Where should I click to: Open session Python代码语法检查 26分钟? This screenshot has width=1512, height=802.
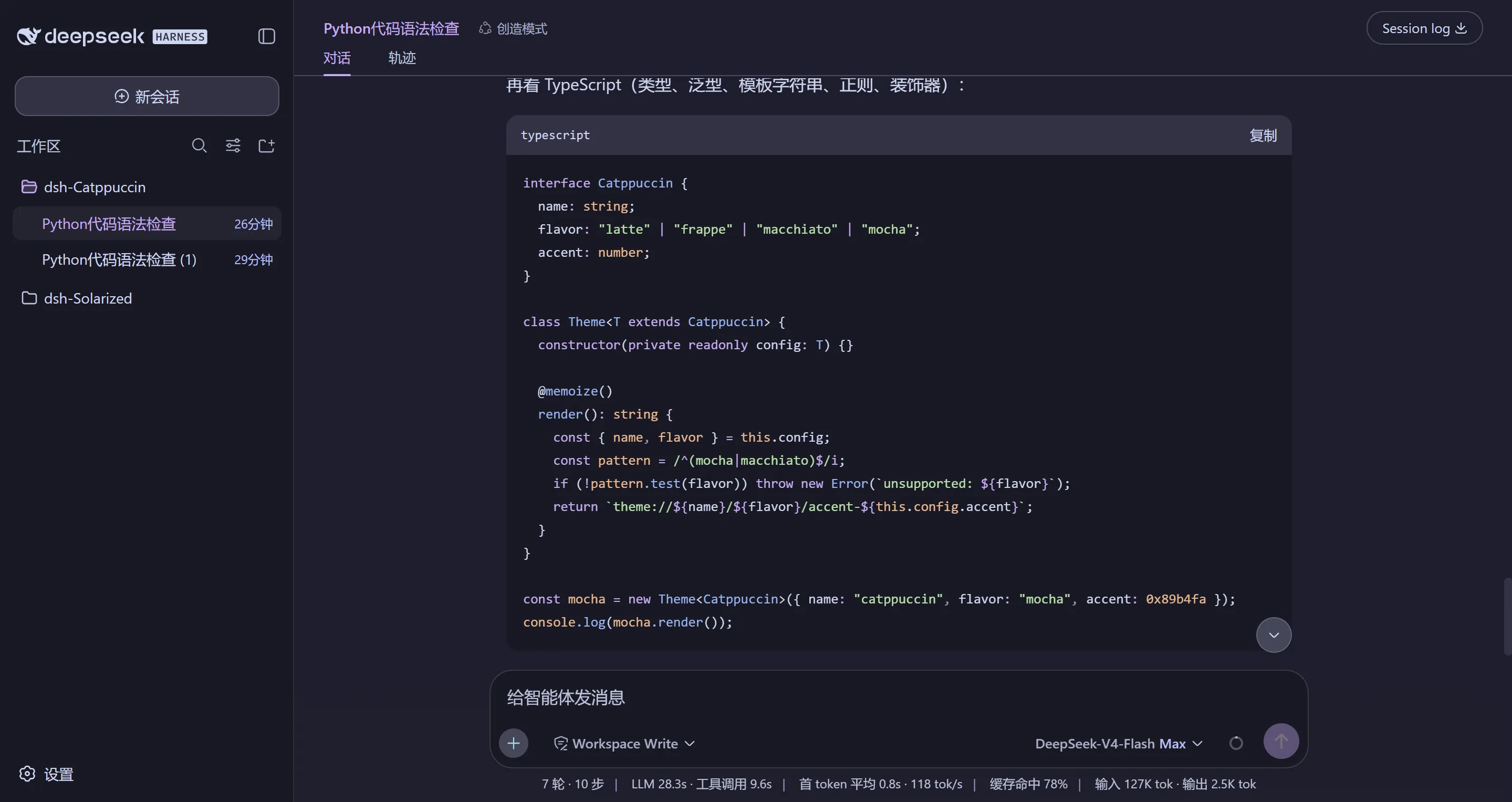(147, 224)
